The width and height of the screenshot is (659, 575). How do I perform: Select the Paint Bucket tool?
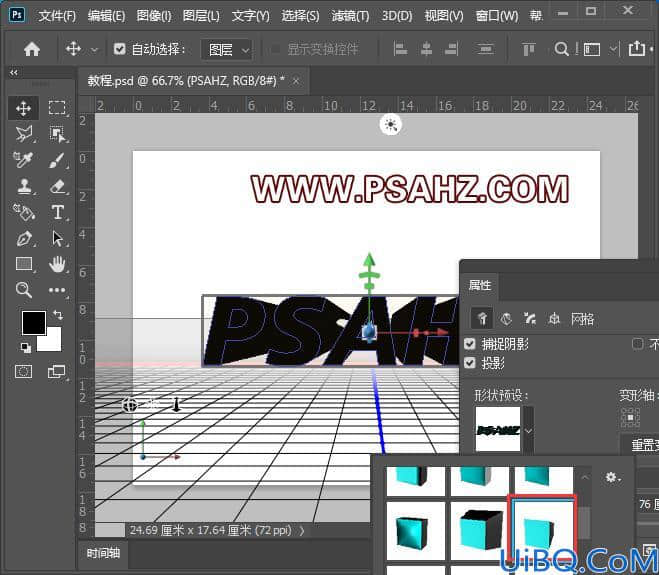pyautogui.click(x=24, y=212)
